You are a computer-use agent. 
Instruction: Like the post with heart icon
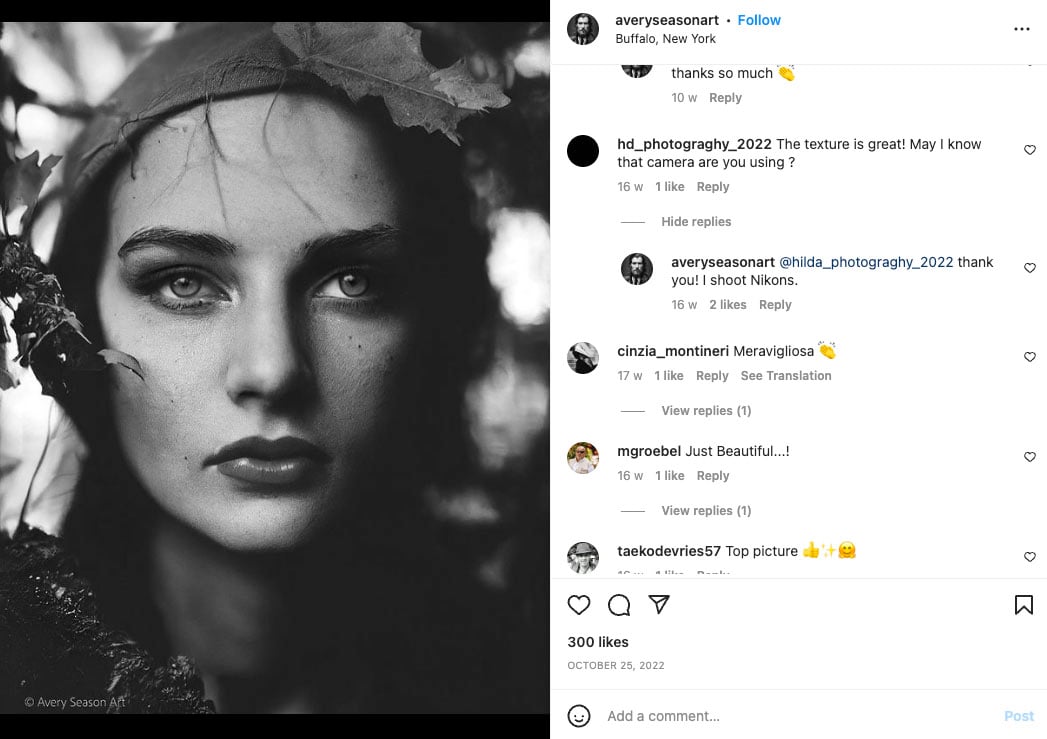click(579, 605)
